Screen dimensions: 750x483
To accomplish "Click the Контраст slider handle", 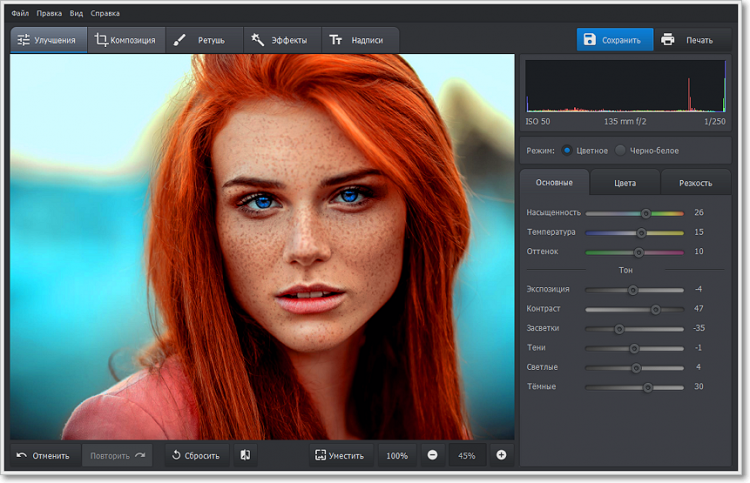I will point(656,309).
